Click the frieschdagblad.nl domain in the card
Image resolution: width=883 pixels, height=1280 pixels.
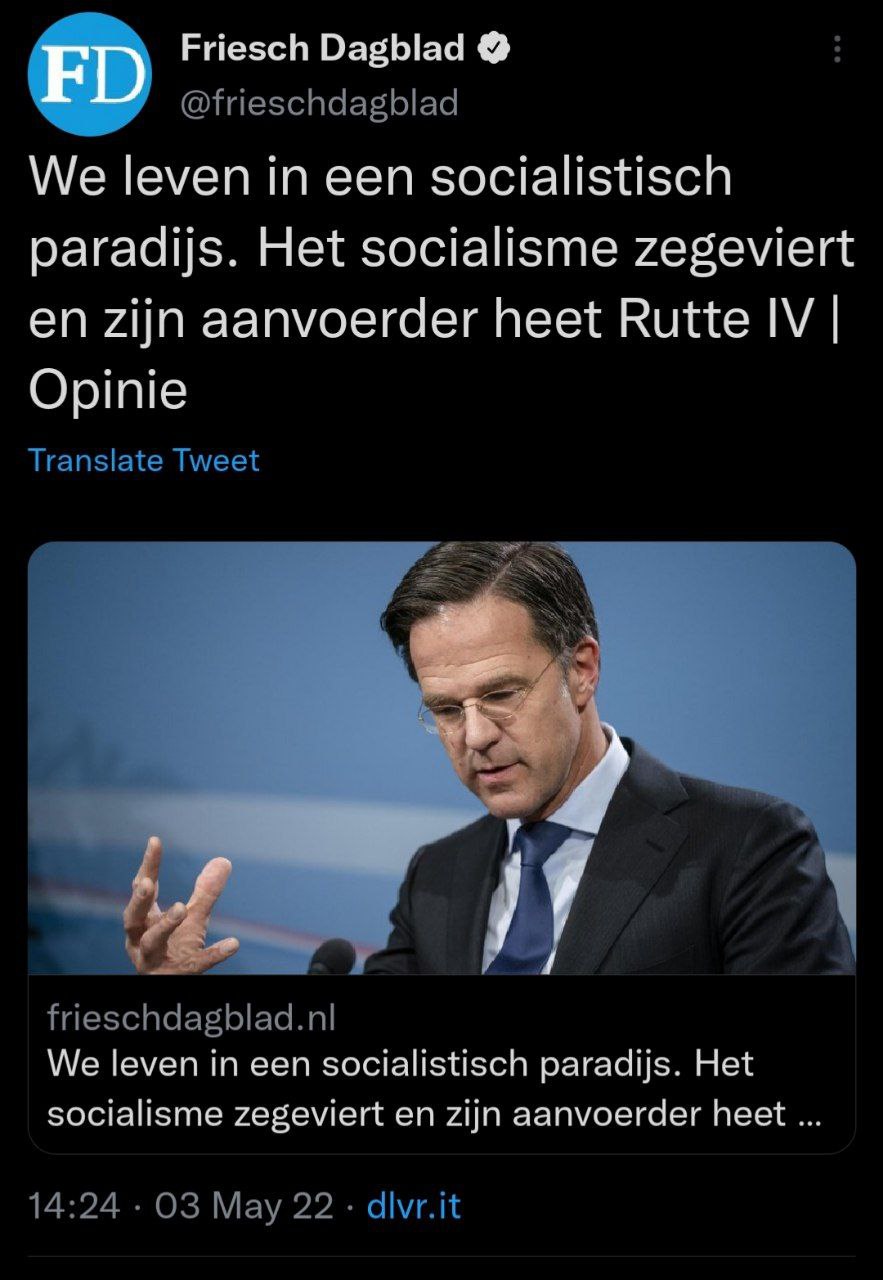191,1018
